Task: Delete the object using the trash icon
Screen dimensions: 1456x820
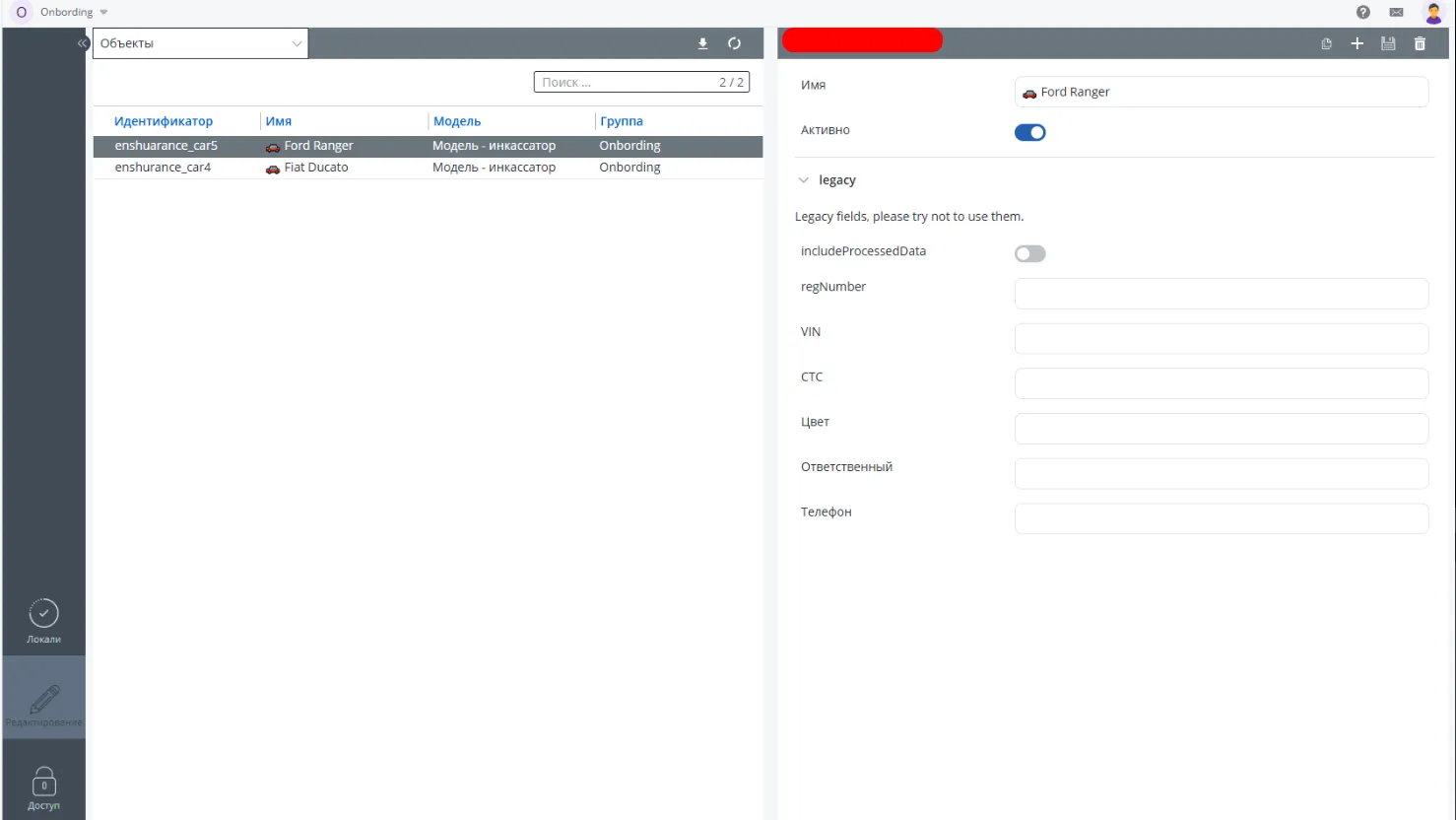Action: tap(1420, 43)
